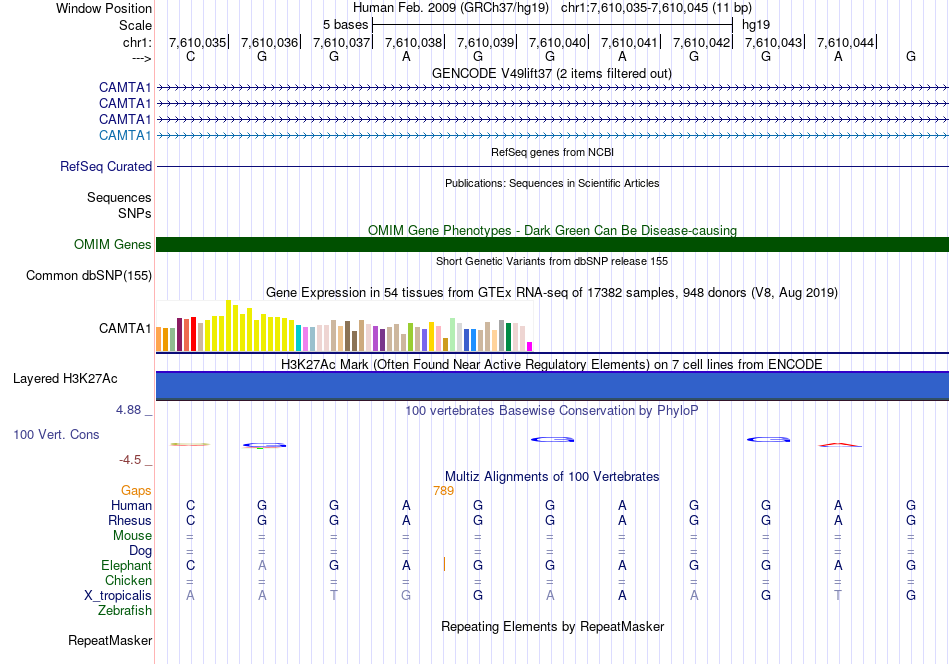Viewport: 950px width, 664px height.
Task: Click the RepeatMasker track label
Action: coord(110,640)
